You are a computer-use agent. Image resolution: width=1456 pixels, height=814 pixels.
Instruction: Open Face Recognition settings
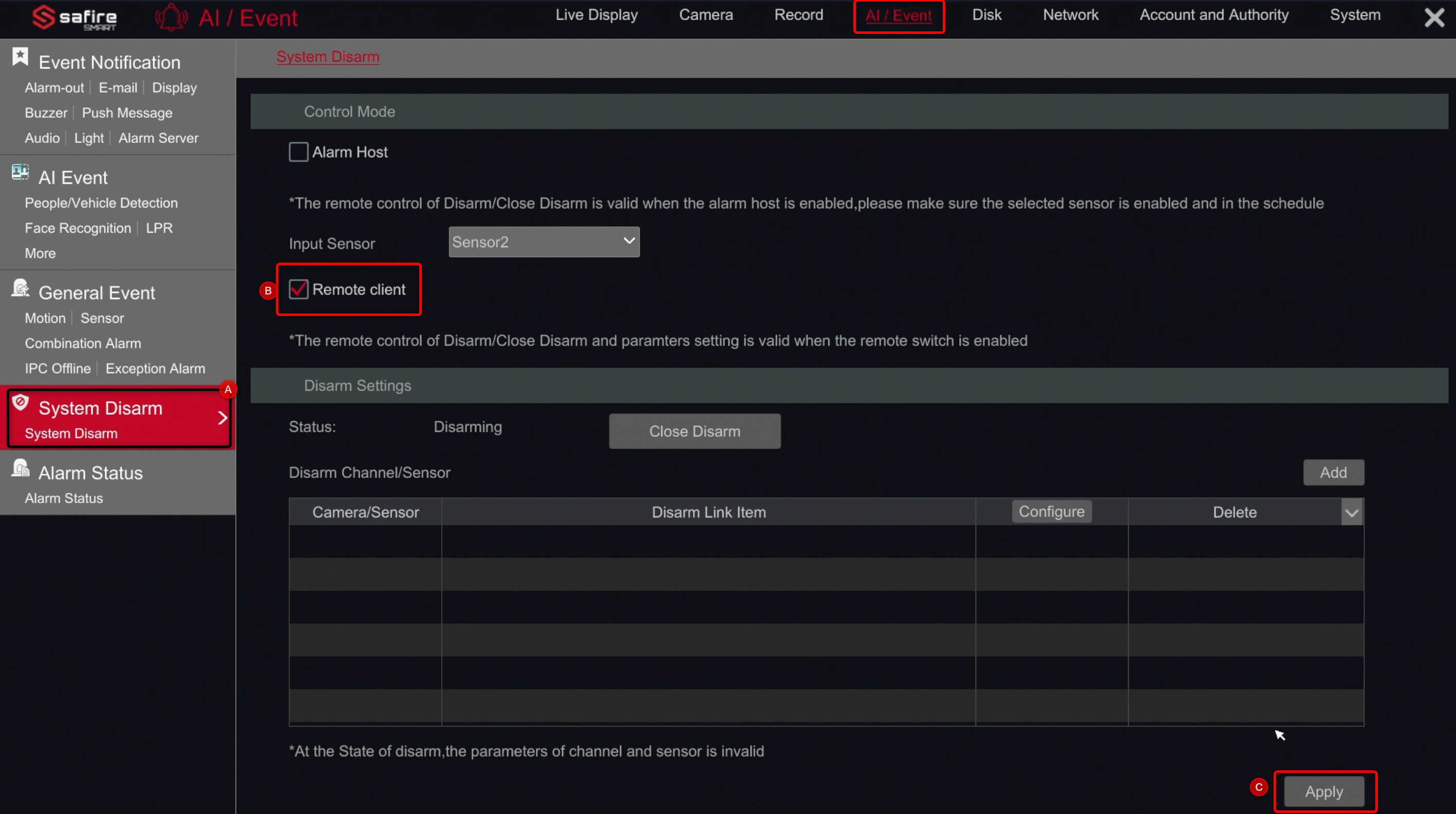(x=78, y=228)
